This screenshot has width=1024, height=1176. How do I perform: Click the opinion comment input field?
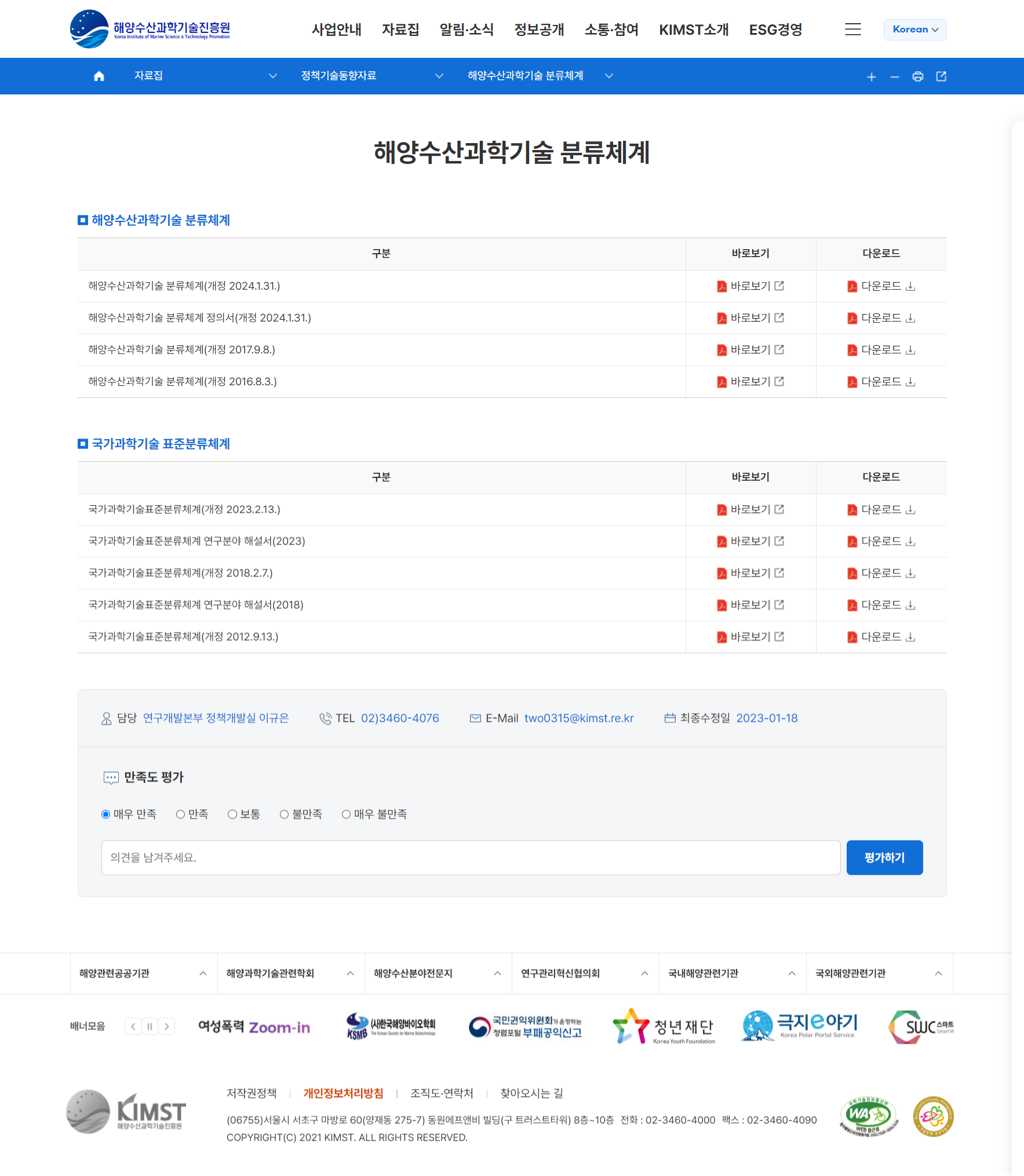pyautogui.click(x=470, y=857)
